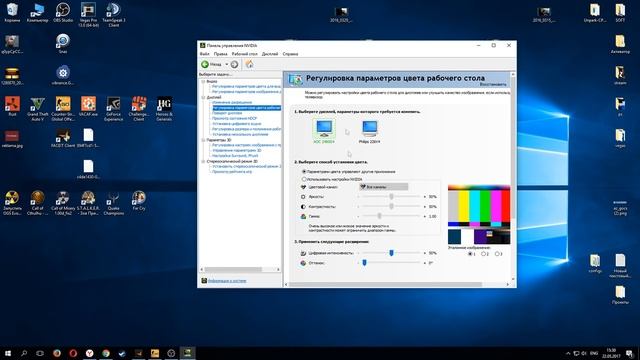The image size is (640, 360).
Task: Open VACAF.exe desktop icon
Action: click(88, 107)
